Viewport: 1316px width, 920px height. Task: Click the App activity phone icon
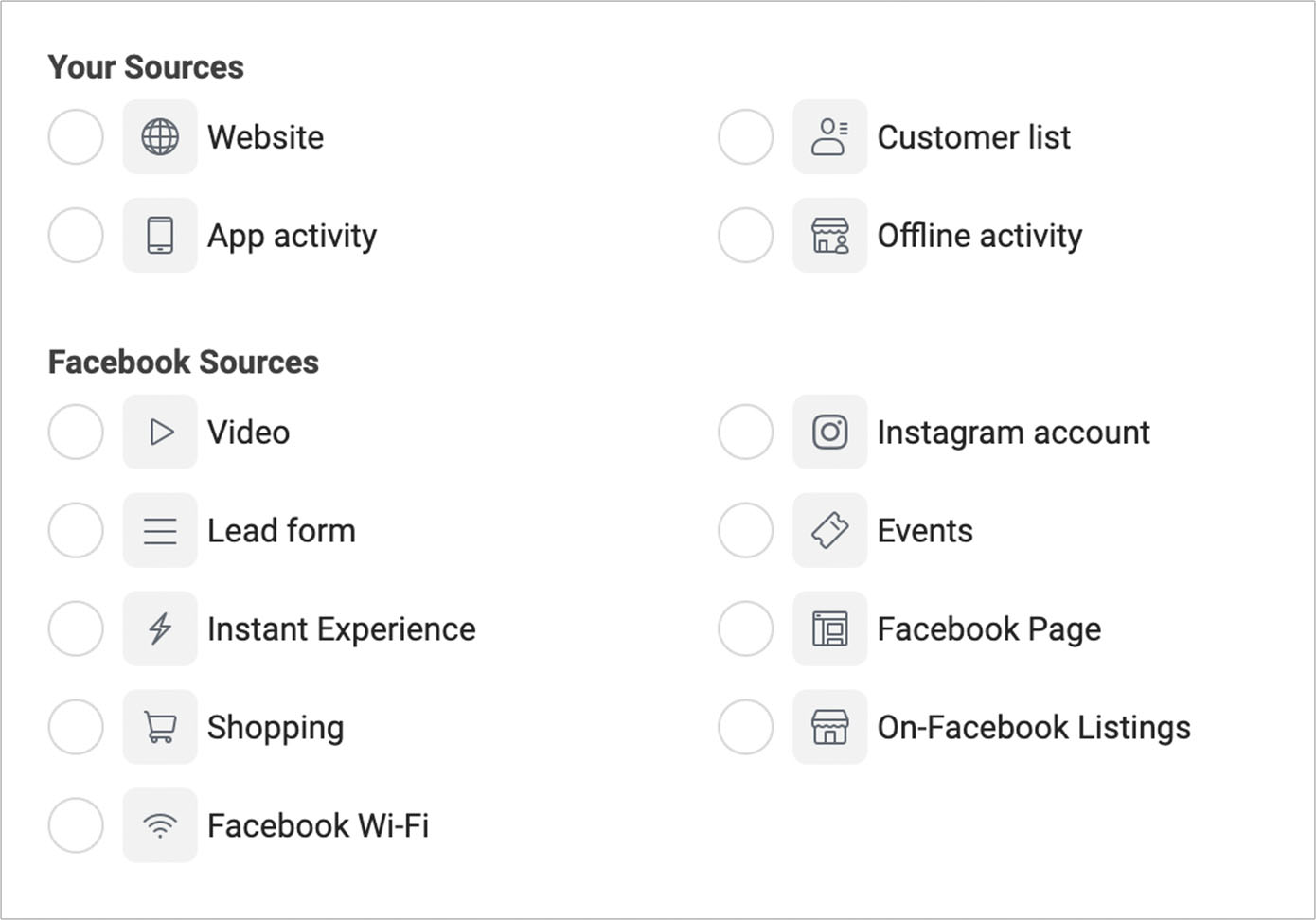coord(159,235)
